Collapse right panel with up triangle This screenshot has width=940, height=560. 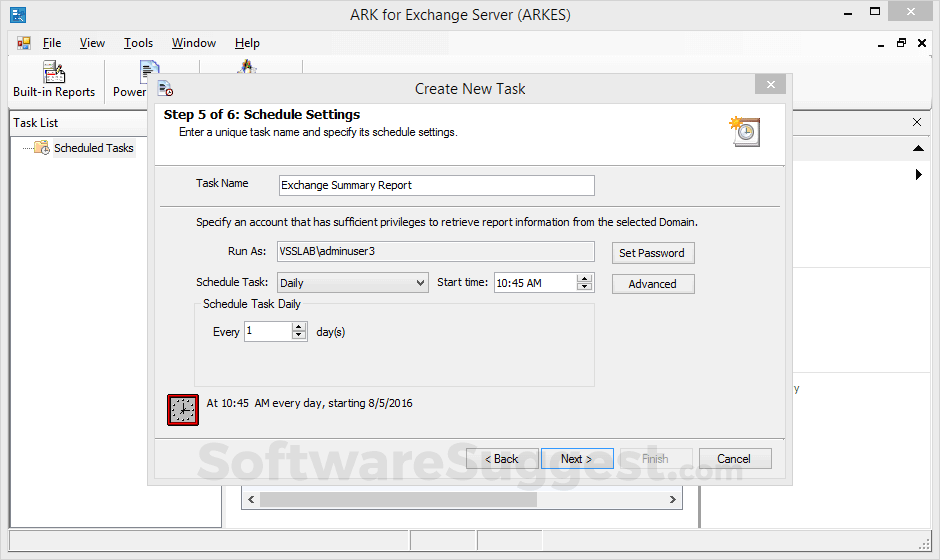[918, 148]
